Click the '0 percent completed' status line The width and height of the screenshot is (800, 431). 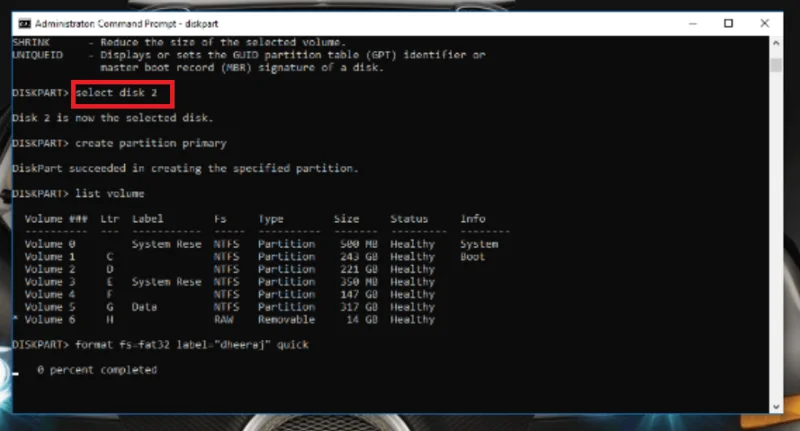tap(97, 370)
